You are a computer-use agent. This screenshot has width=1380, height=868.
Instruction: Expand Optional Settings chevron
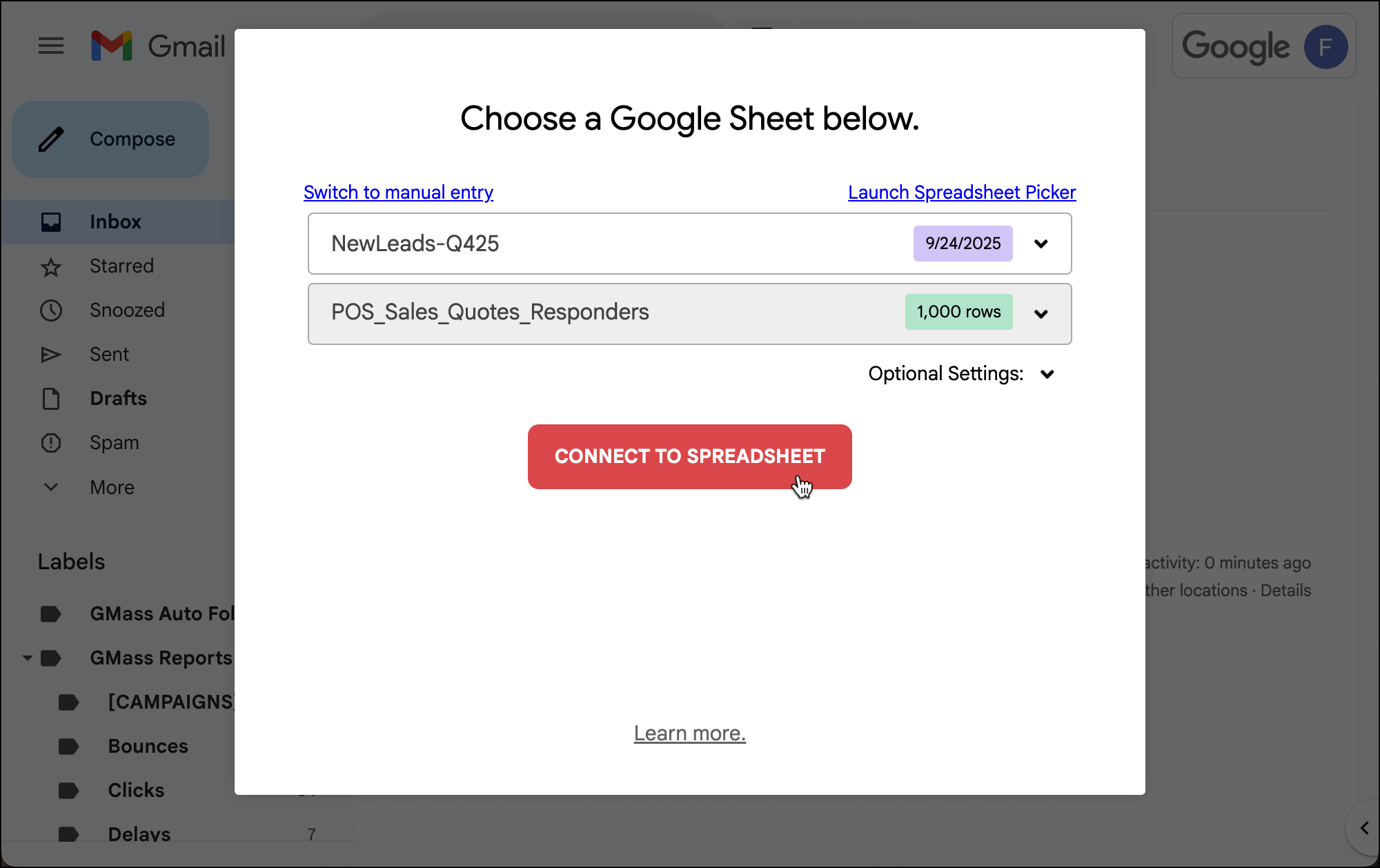tap(1047, 374)
